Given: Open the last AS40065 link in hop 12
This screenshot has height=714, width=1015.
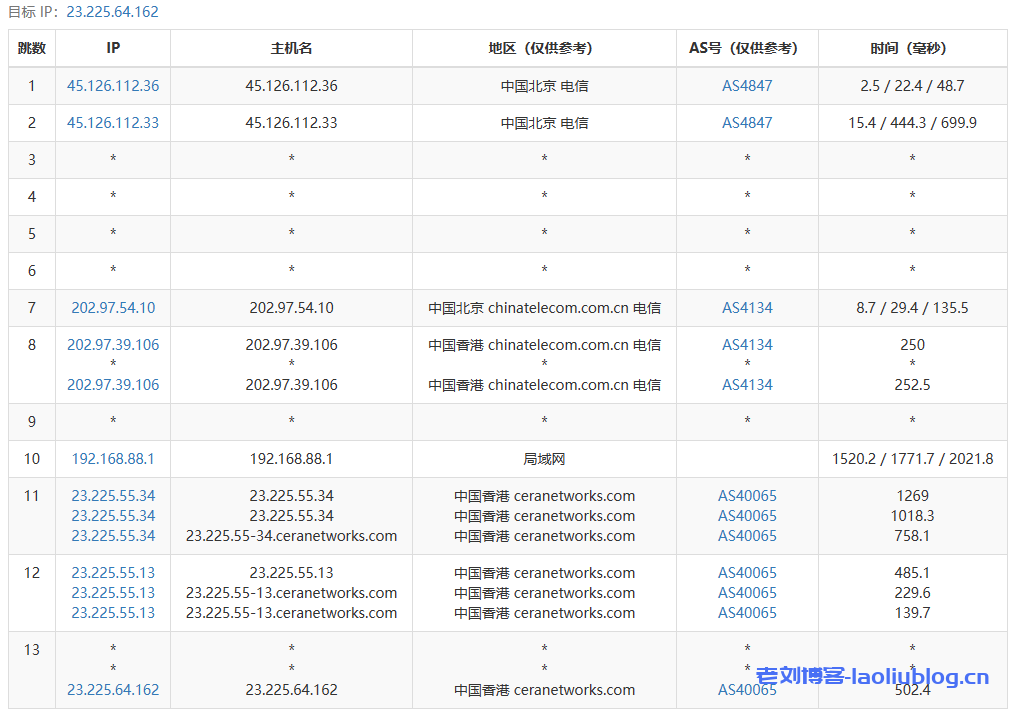Looking at the screenshot, I should 747,613.
